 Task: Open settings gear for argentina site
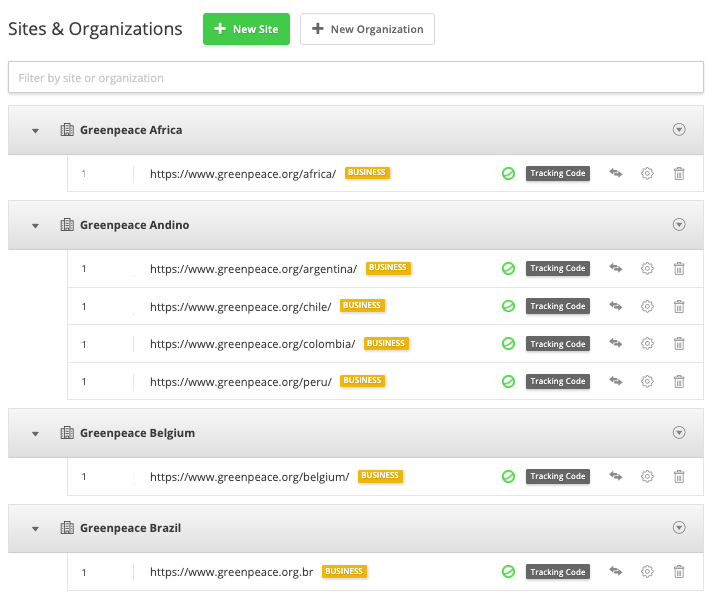pyautogui.click(x=647, y=268)
